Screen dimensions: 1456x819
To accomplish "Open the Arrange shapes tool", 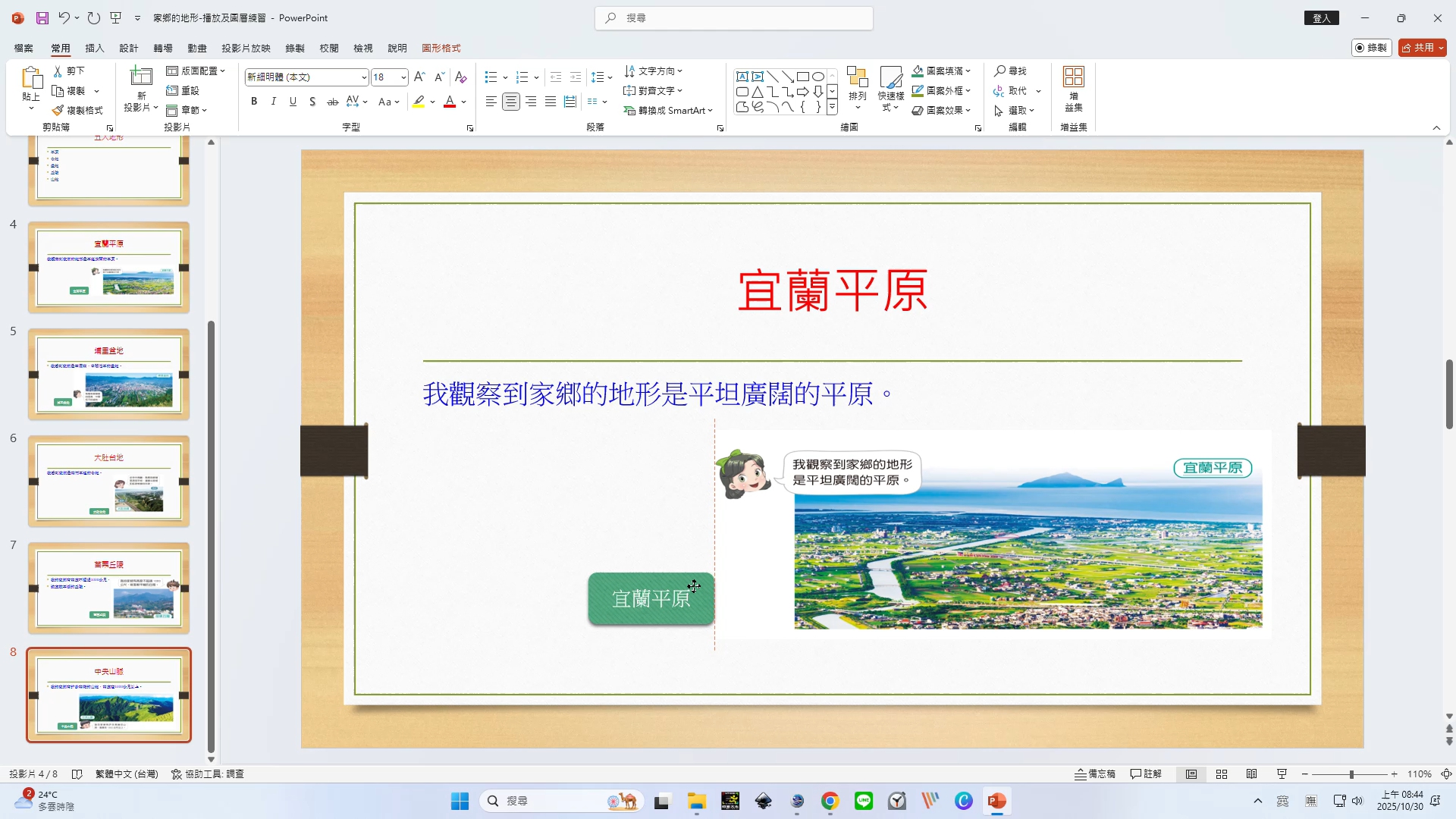I will 857,85.
